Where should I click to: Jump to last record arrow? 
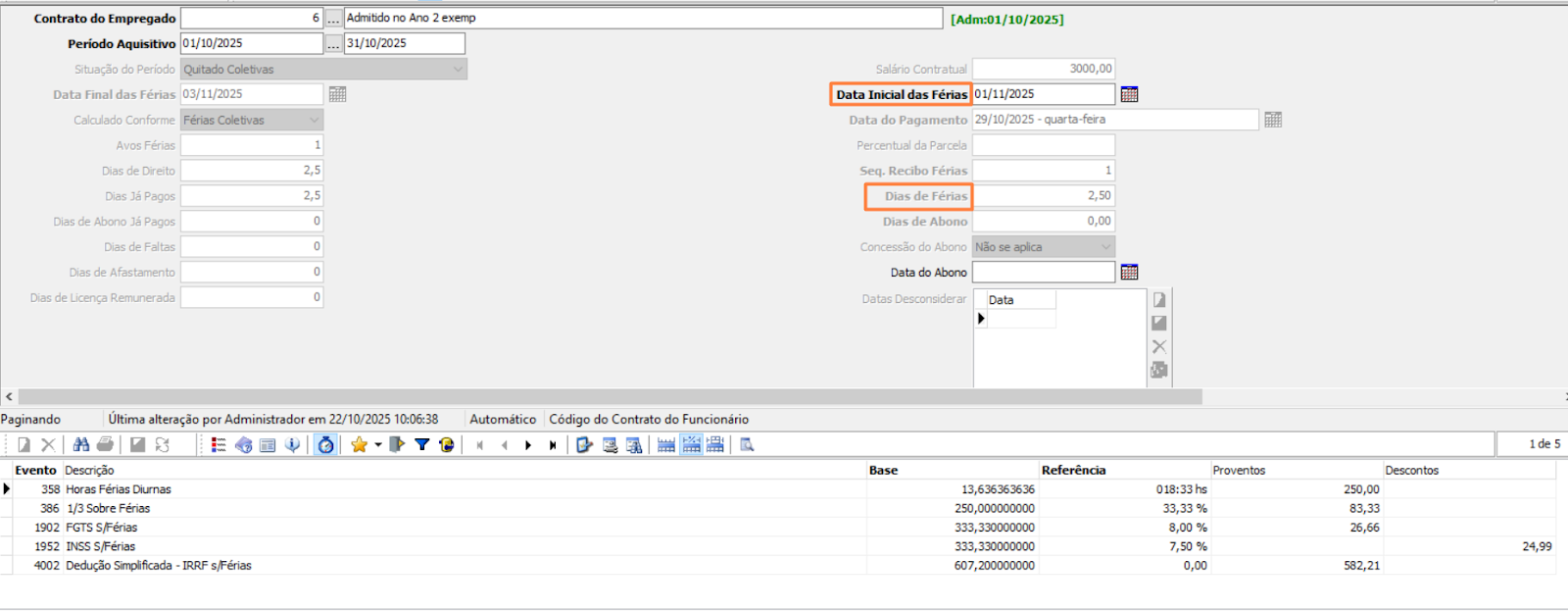pos(553,445)
